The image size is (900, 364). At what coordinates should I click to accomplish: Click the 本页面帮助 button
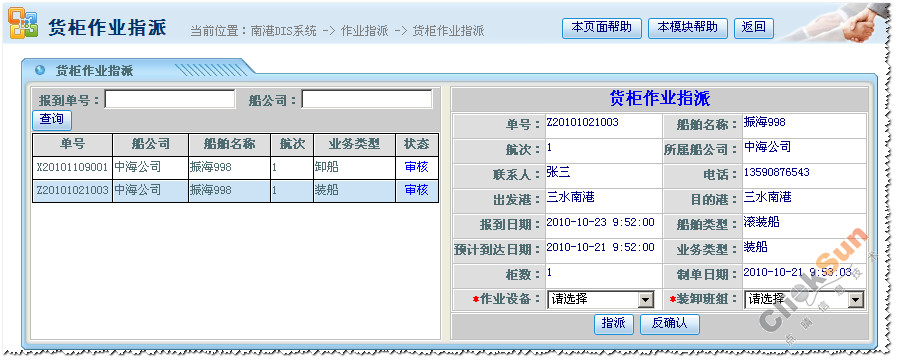click(x=602, y=28)
